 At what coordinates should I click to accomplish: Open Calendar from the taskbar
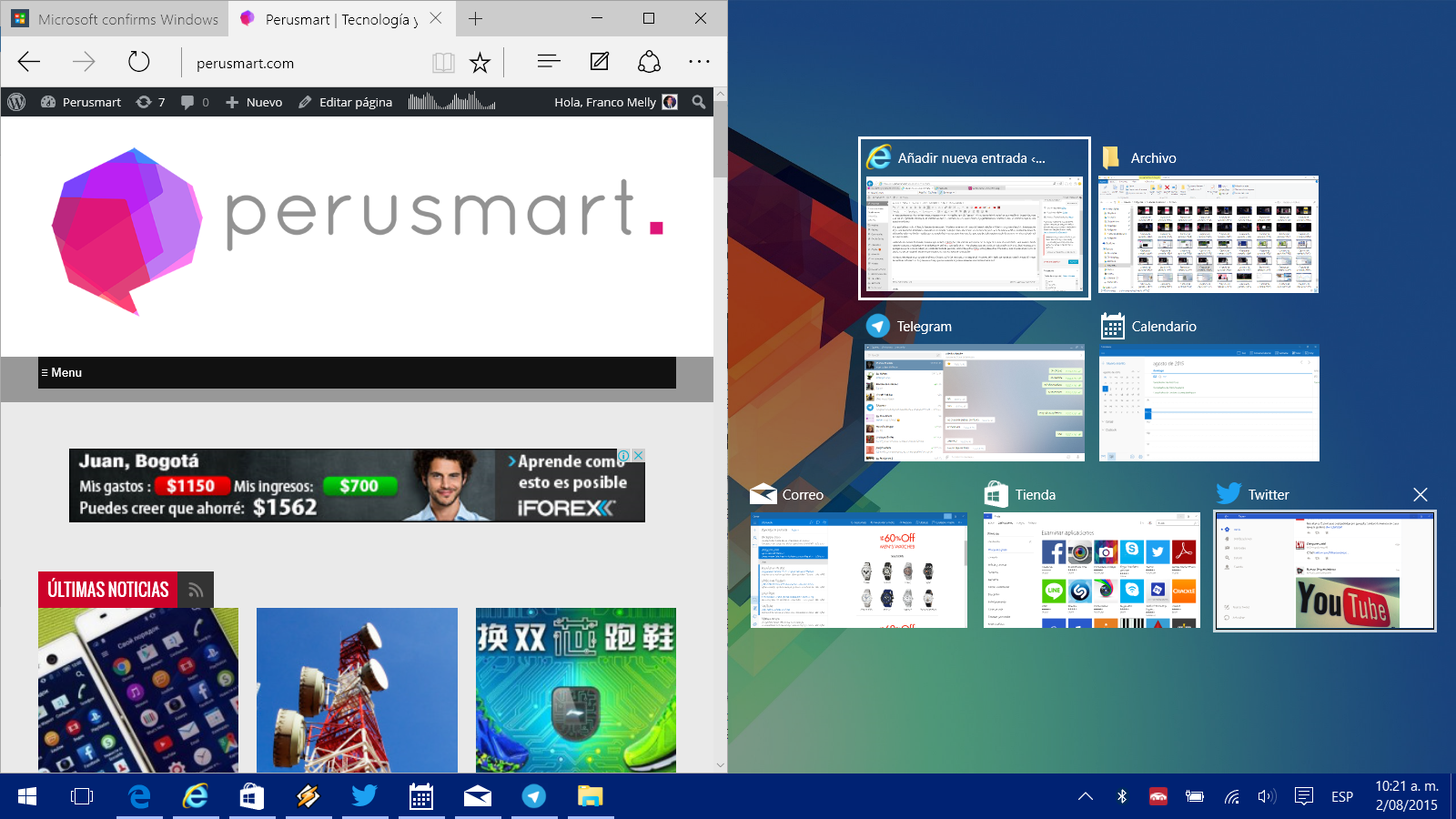pyautogui.click(x=421, y=796)
